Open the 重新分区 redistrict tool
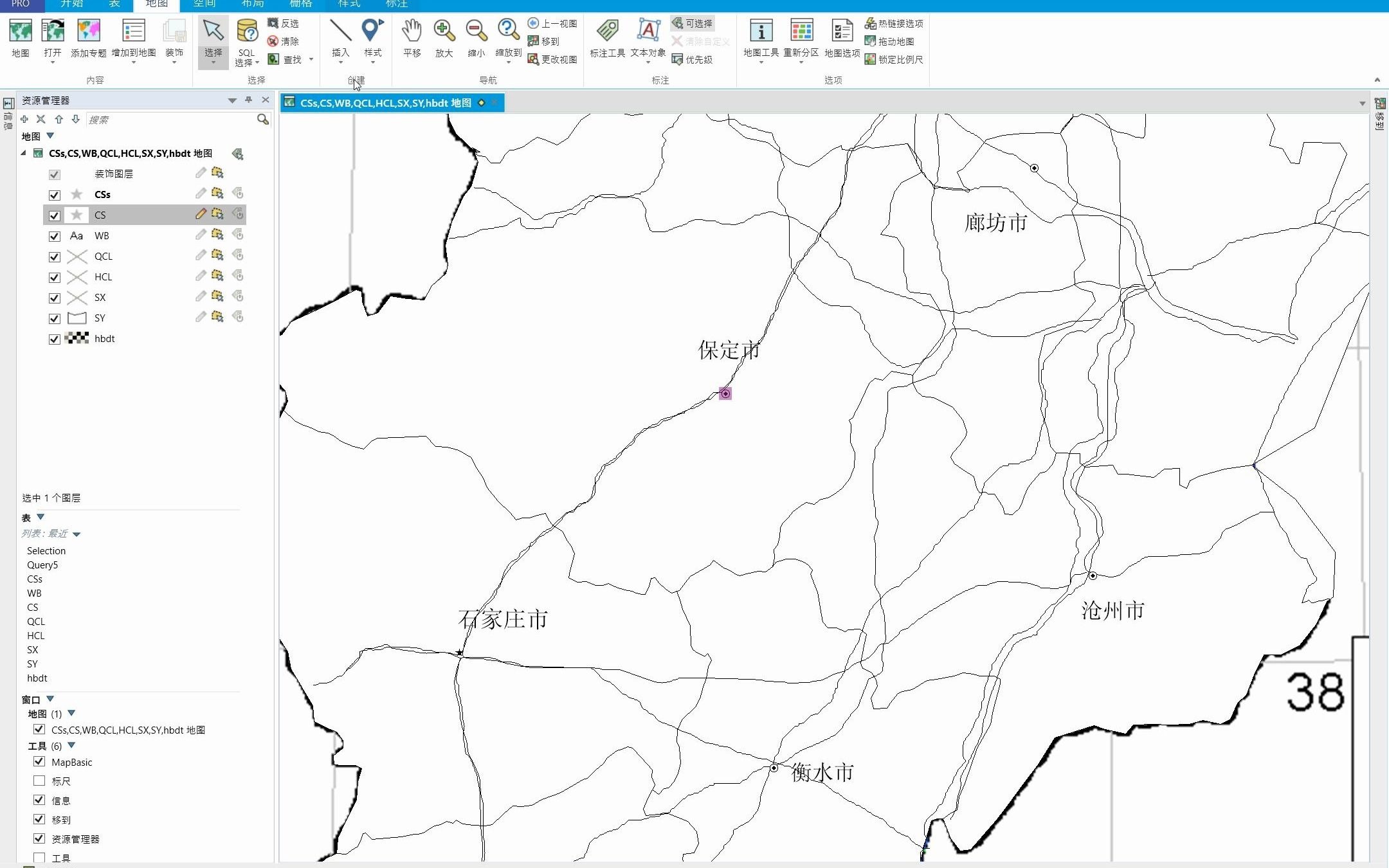Screen dimensions: 1389x868 [x=801, y=39]
